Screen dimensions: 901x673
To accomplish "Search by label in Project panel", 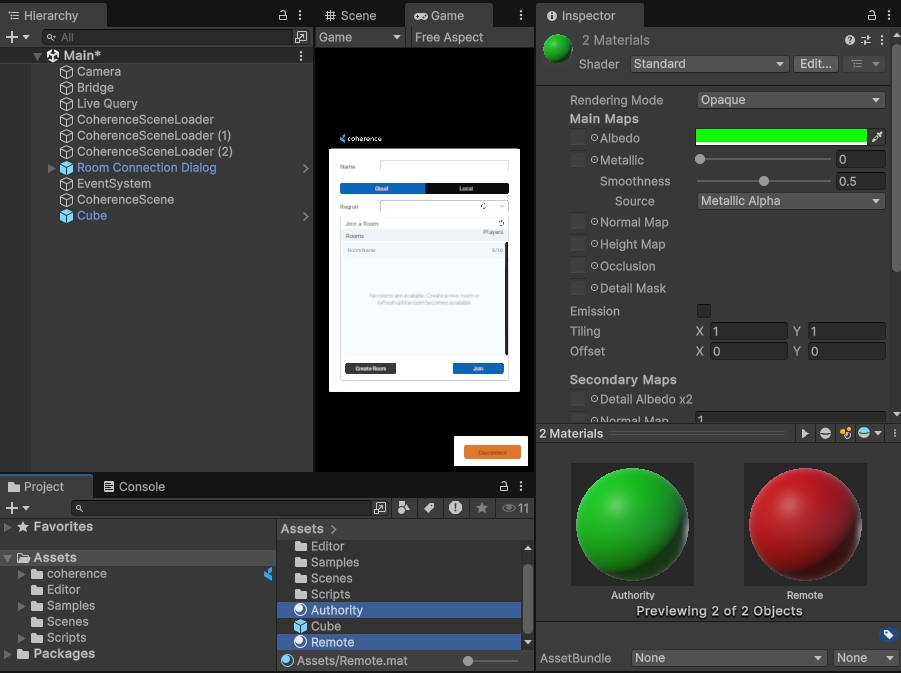I will 429,508.
